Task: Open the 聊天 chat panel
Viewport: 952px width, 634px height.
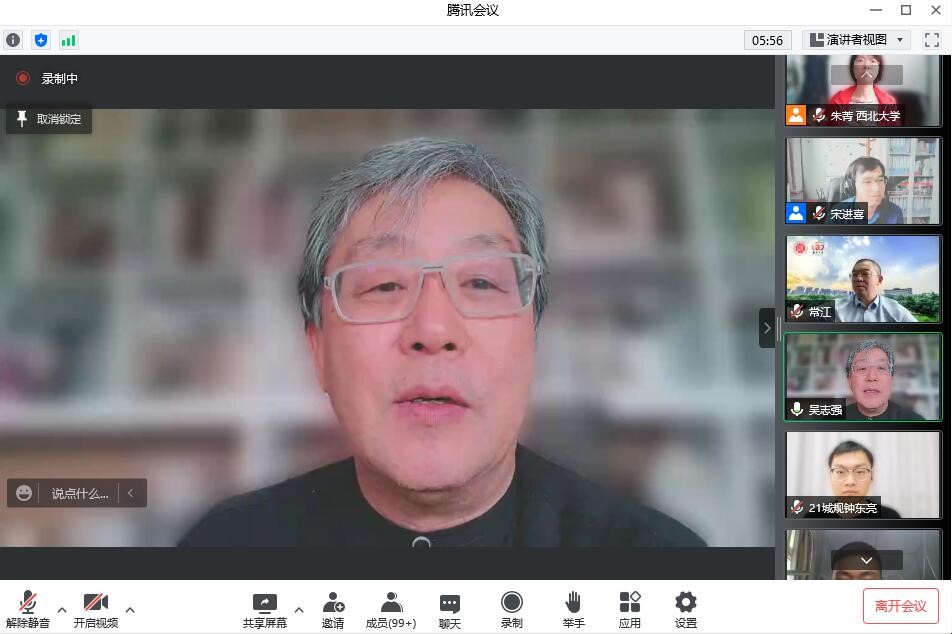Action: click(450, 609)
